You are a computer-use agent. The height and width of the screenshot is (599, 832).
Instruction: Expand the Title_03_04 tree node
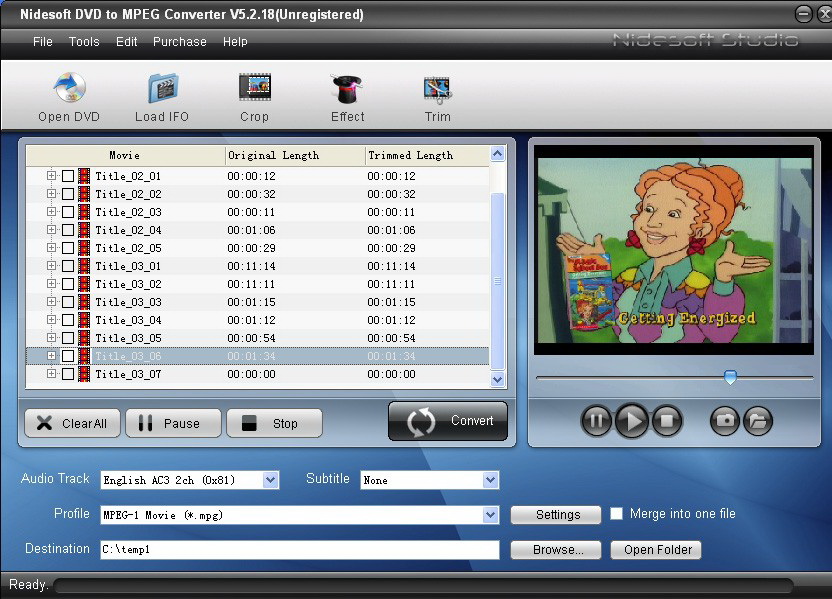(51, 319)
